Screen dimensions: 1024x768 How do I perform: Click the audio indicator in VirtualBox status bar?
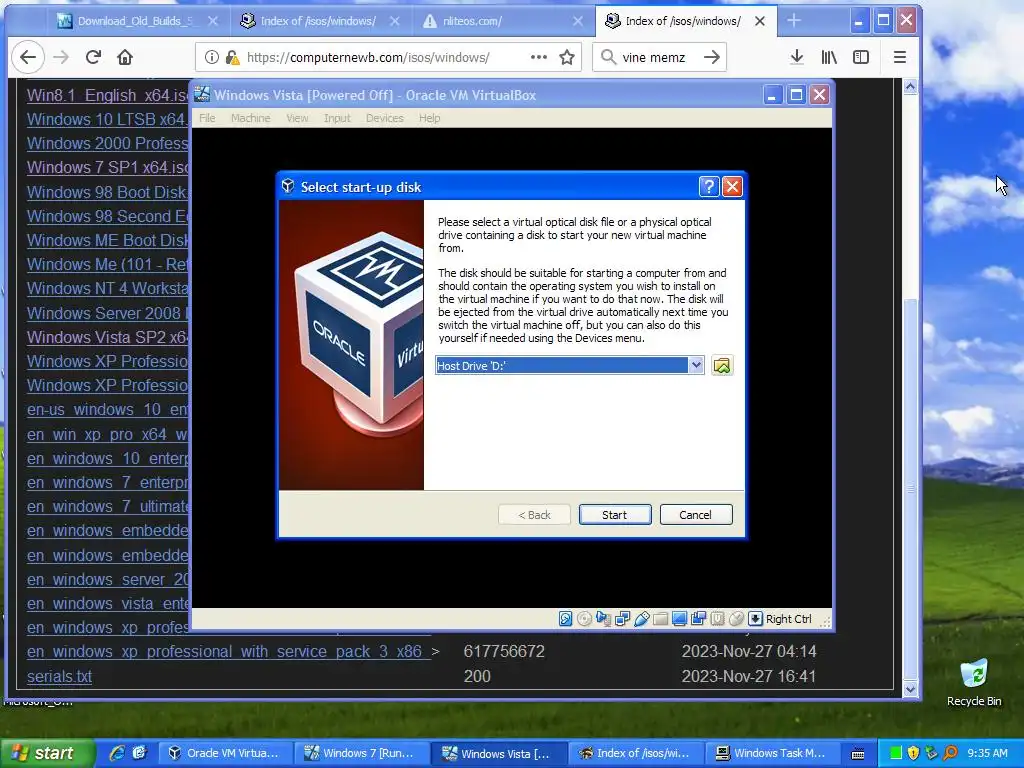[x=603, y=618]
